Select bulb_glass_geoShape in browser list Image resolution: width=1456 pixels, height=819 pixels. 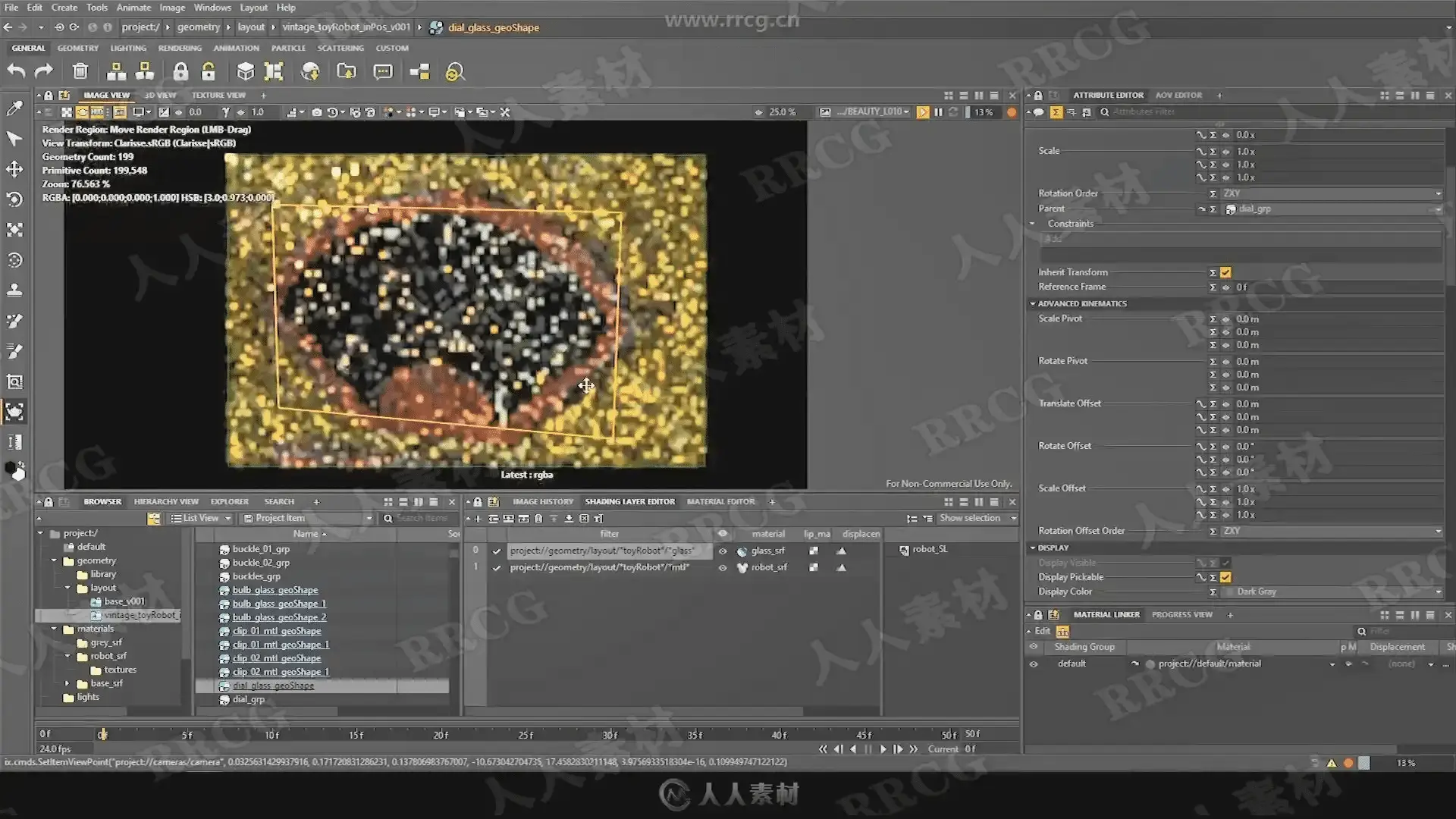coord(275,590)
